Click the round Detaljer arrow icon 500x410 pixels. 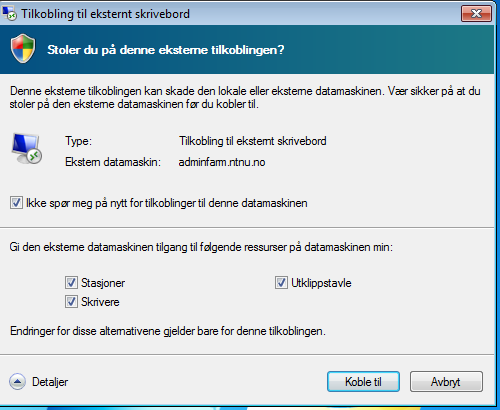(17, 382)
